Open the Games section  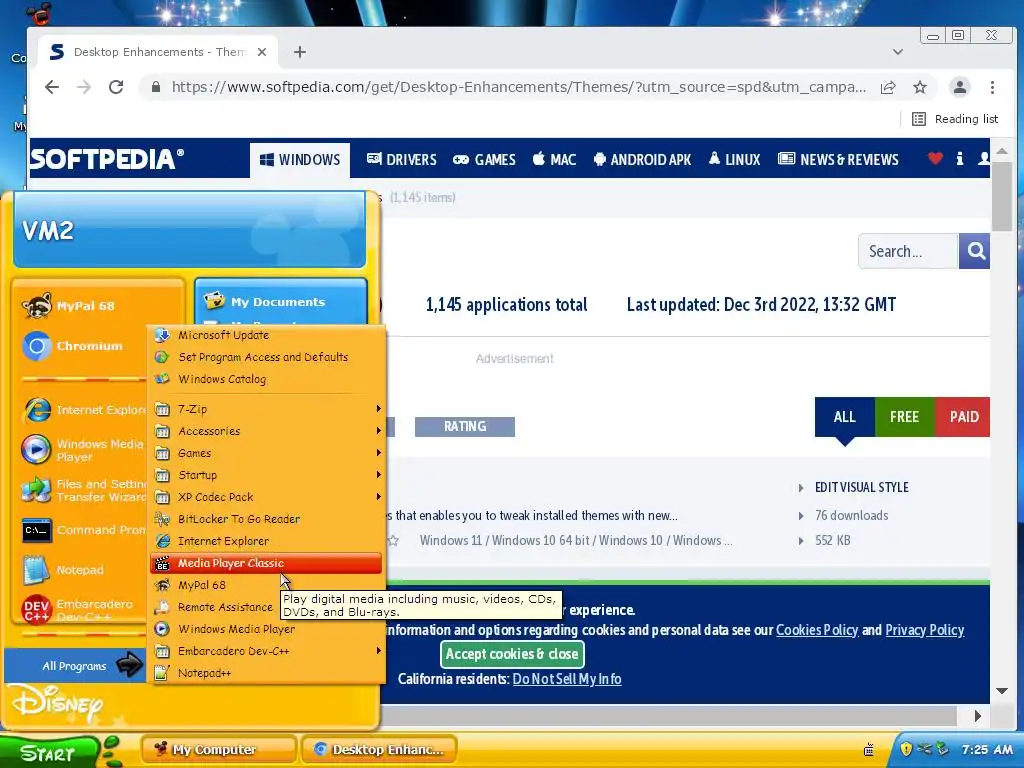[x=485, y=160]
